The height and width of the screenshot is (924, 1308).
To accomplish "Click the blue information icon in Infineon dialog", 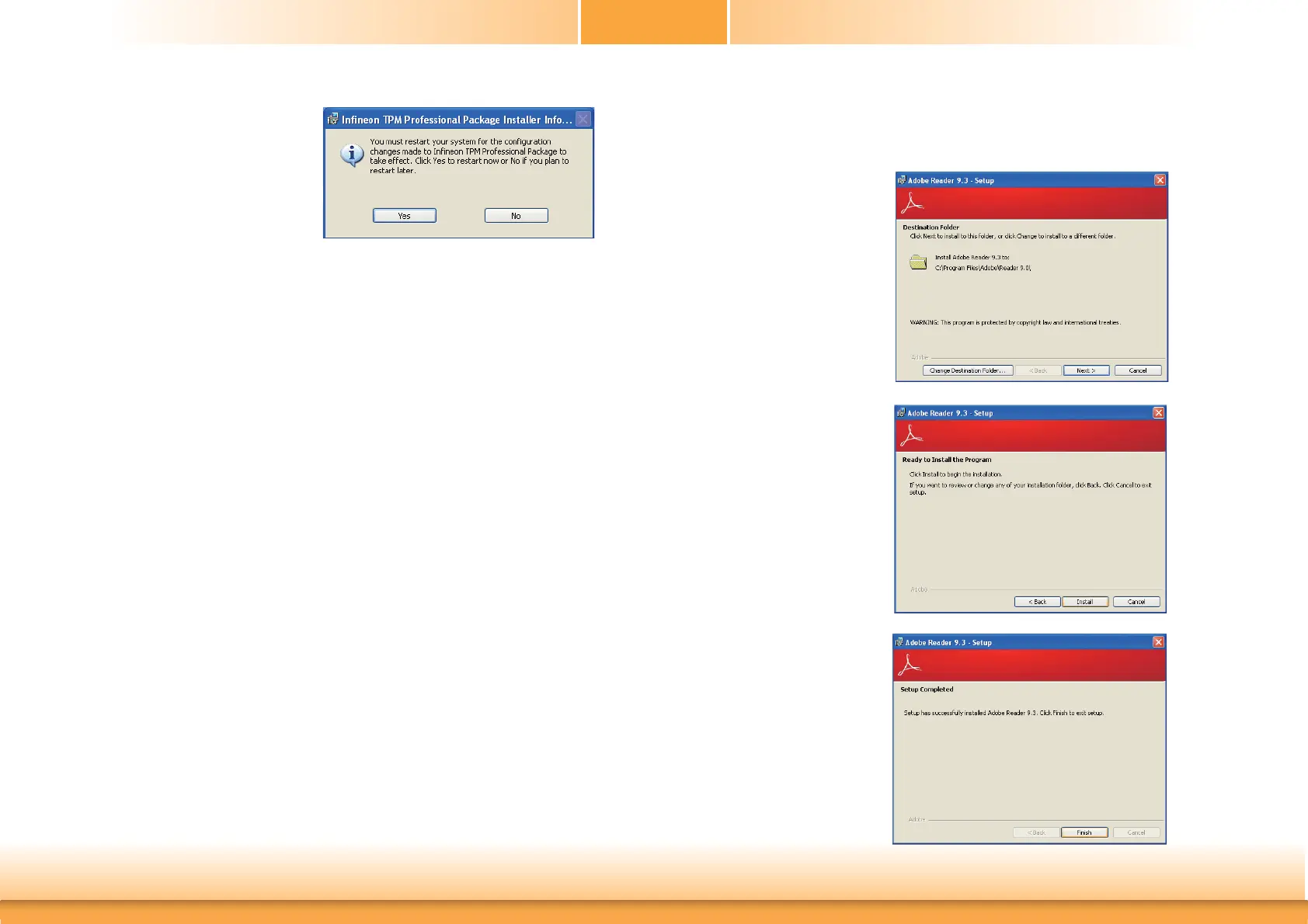I will [x=352, y=155].
